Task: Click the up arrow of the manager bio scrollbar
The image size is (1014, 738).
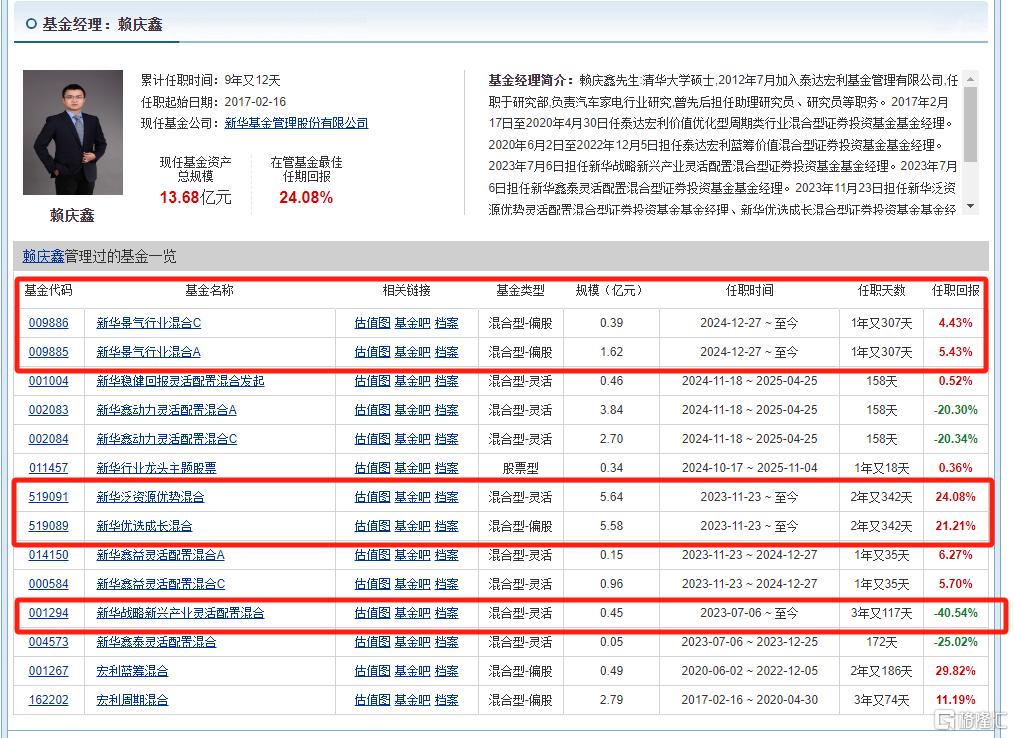Action: click(969, 79)
